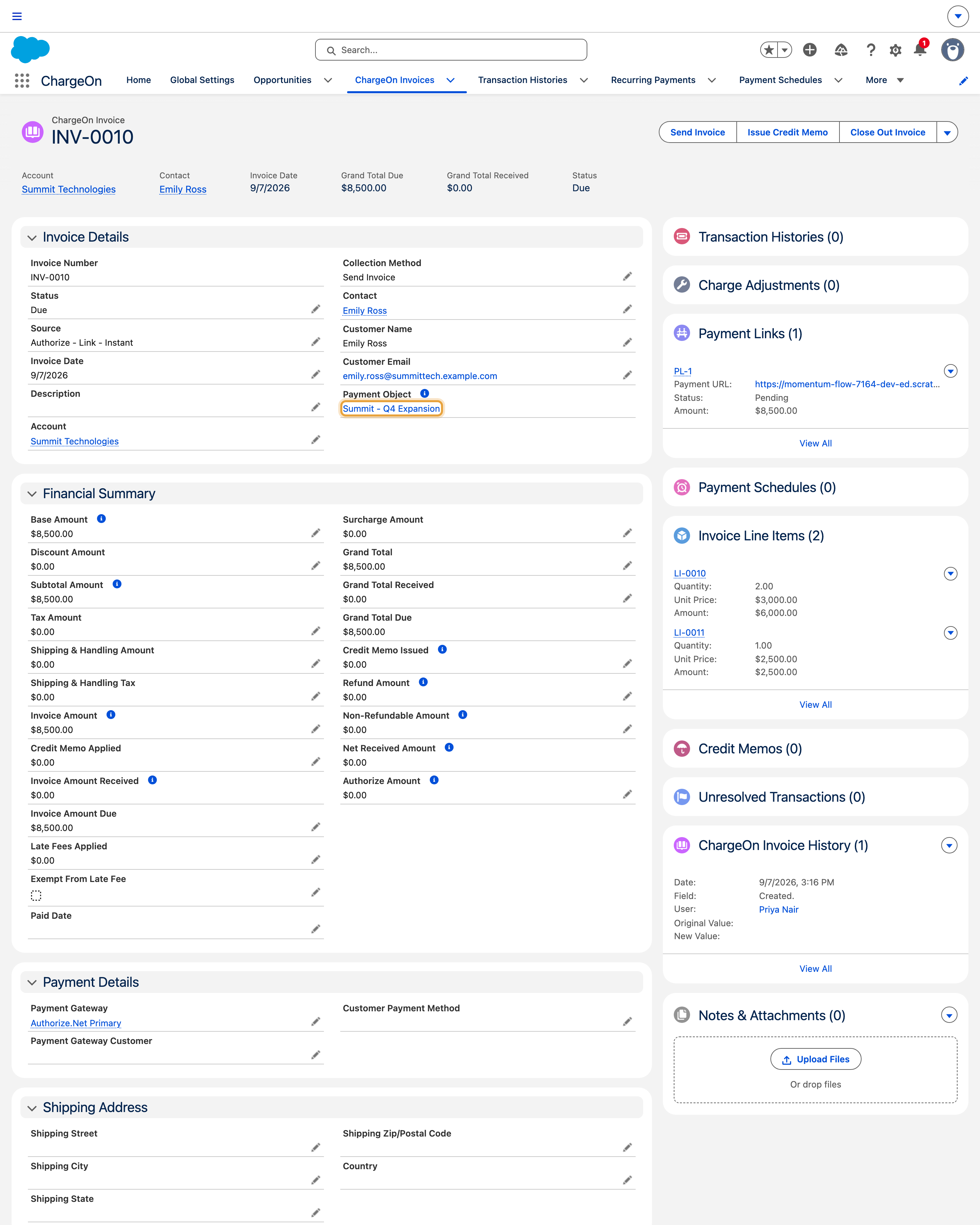This screenshot has height=1225, width=980.
Task: Show Credit Memo Issued info tooltip
Action: 442,650
